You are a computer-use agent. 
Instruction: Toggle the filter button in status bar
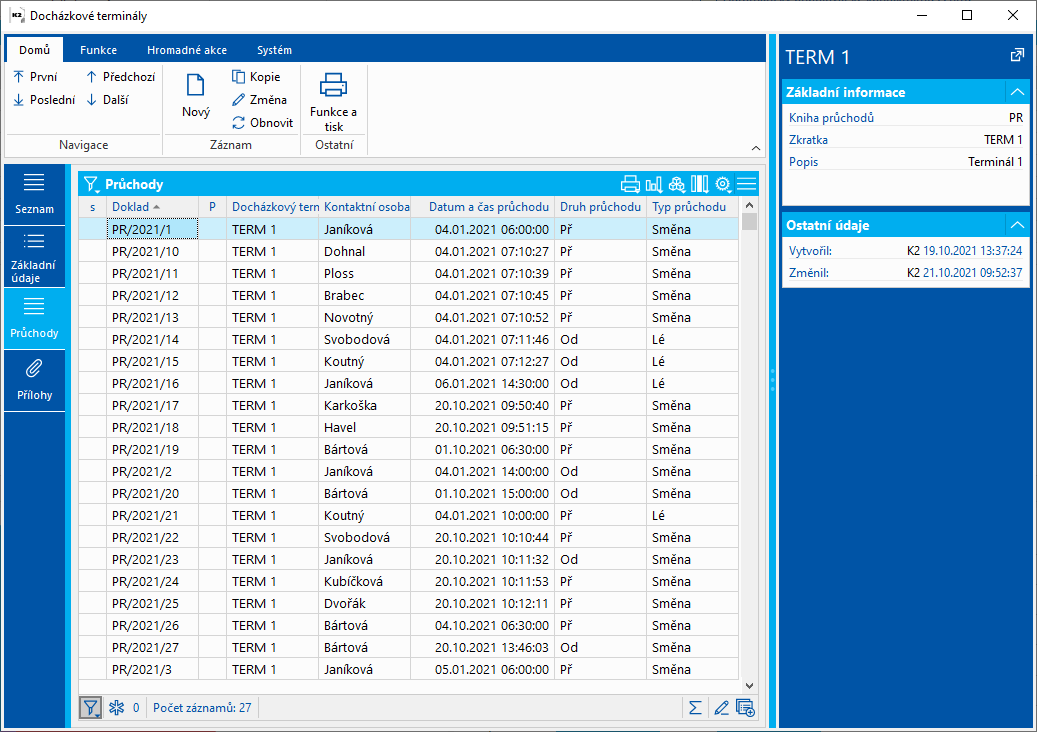(91, 708)
